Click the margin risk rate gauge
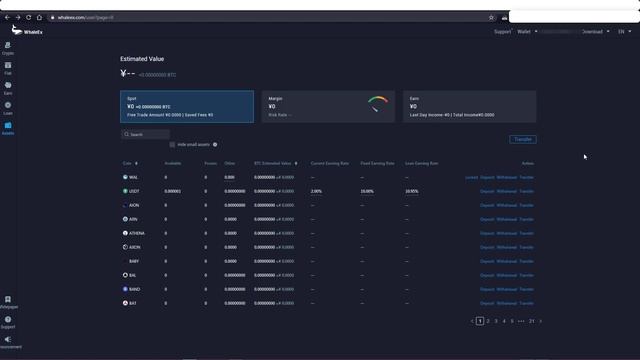 click(378, 104)
